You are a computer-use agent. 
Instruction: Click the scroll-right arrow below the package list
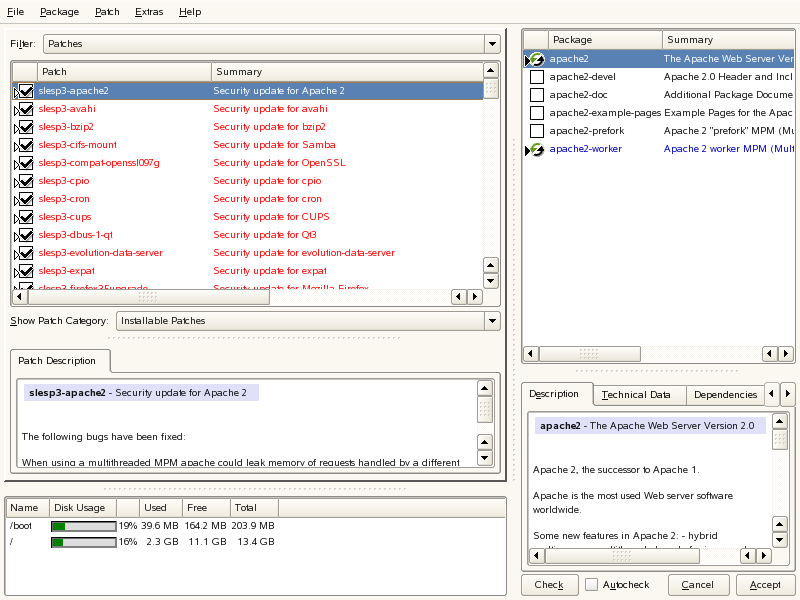[788, 354]
